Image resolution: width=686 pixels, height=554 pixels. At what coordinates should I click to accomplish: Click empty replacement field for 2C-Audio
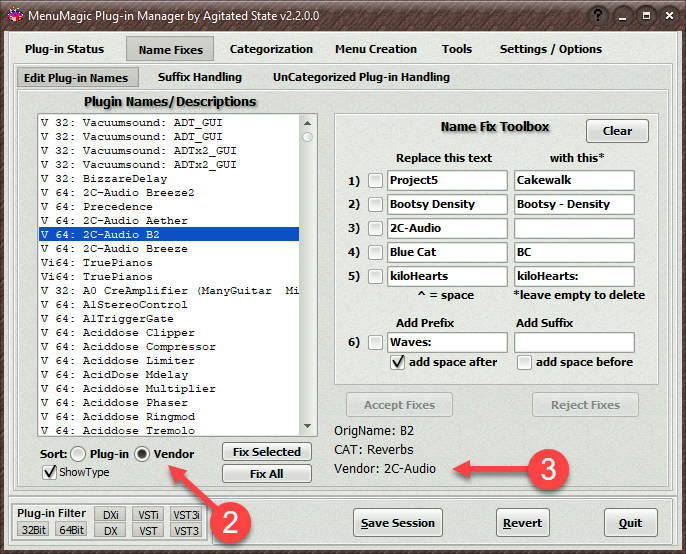[x=574, y=228]
